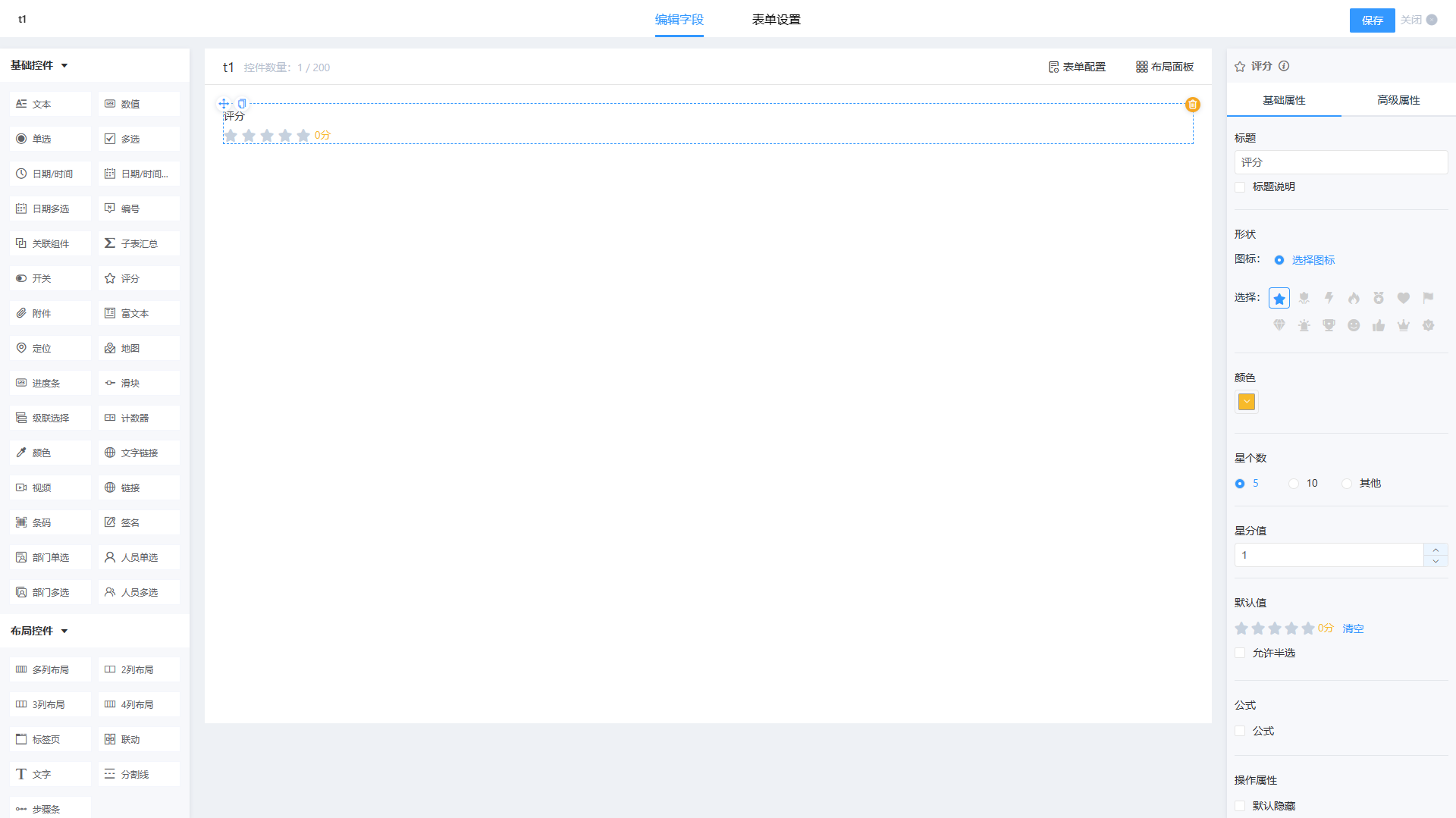Image resolution: width=1456 pixels, height=818 pixels.
Task: Enable the 标题说明 checkbox
Action: tap(1240, 187)
